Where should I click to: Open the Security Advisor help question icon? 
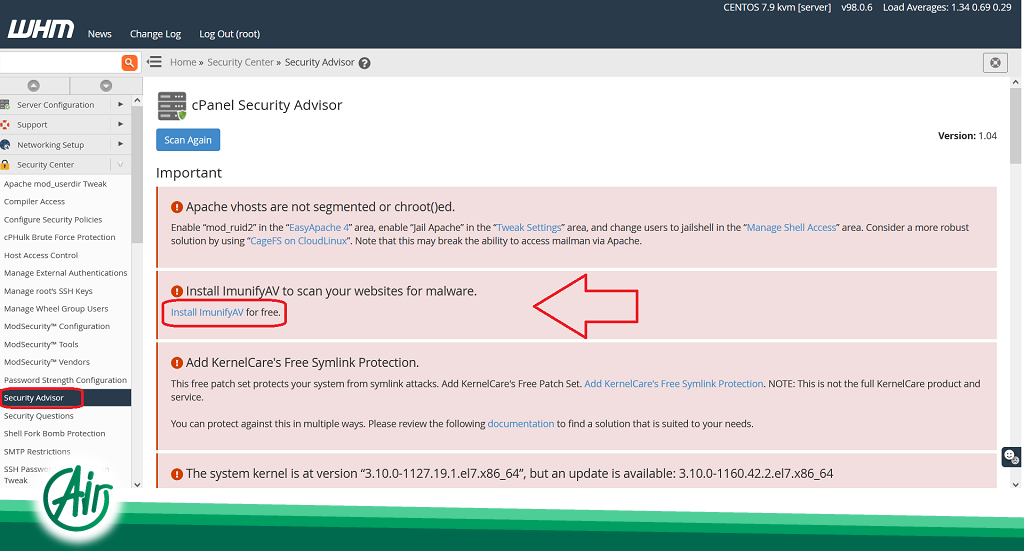364,63
